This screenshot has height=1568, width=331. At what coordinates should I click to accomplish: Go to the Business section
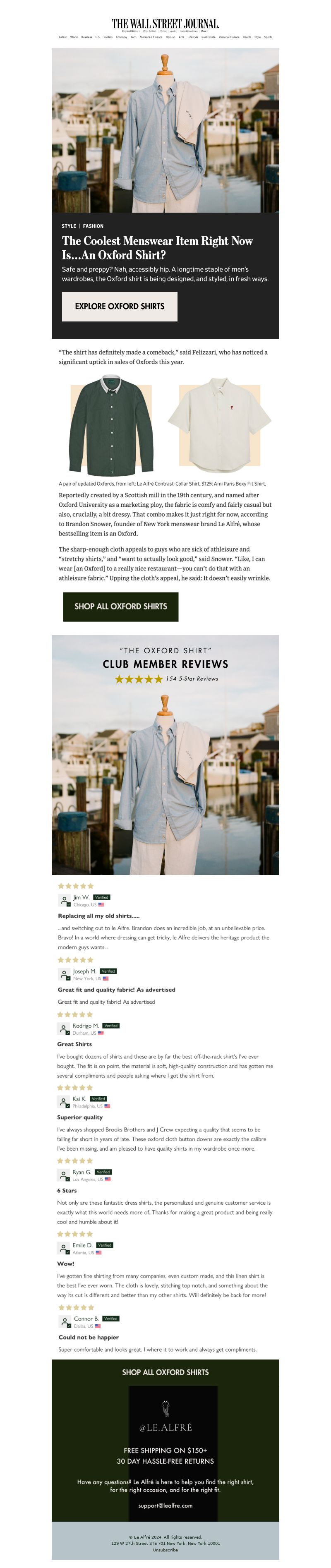point(86,37)
